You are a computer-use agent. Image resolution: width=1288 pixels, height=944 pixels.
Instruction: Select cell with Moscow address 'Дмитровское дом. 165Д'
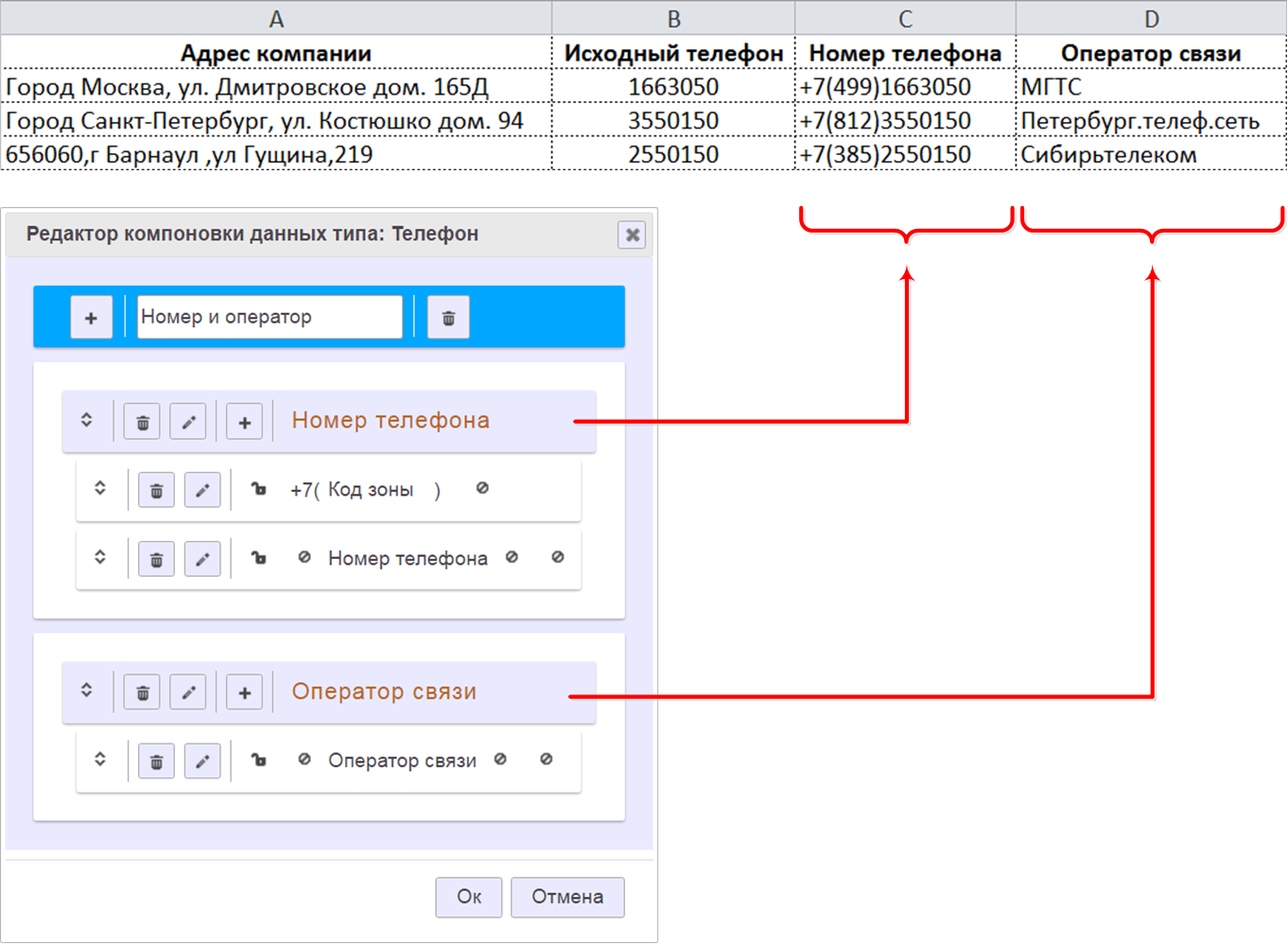(276, 87)
